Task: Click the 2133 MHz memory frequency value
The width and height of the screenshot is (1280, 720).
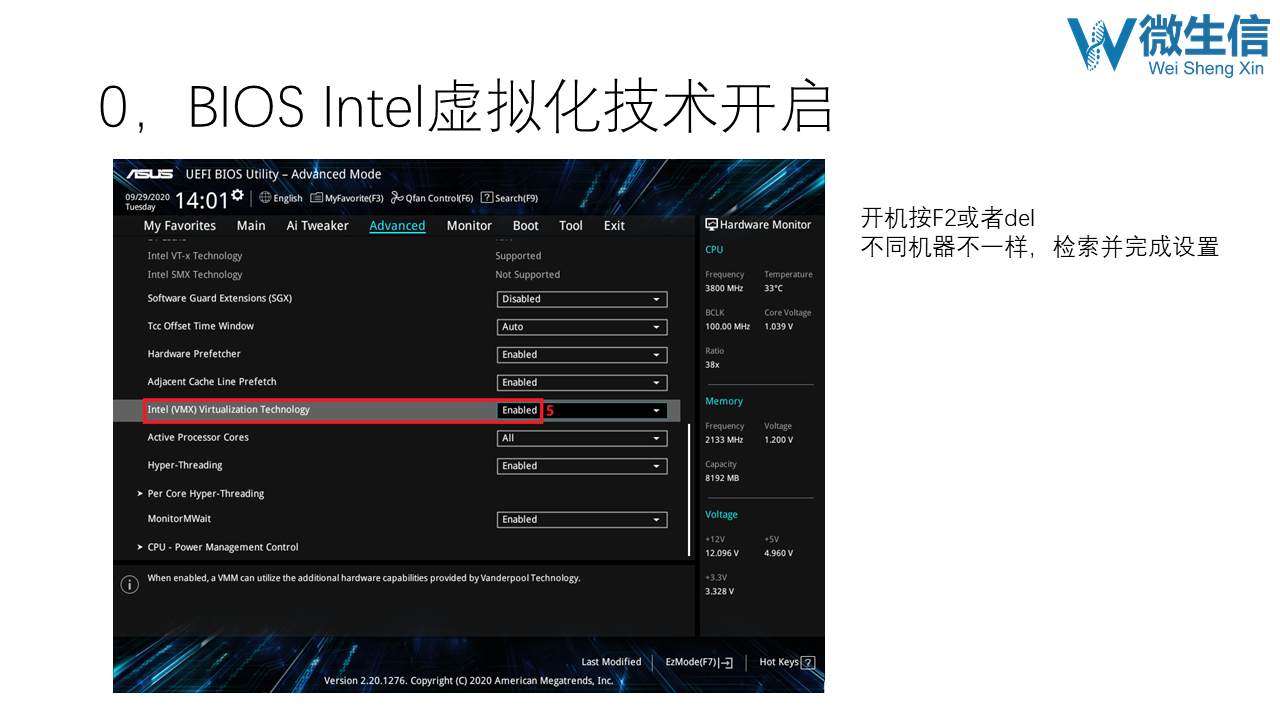Action: click(724, 440)
